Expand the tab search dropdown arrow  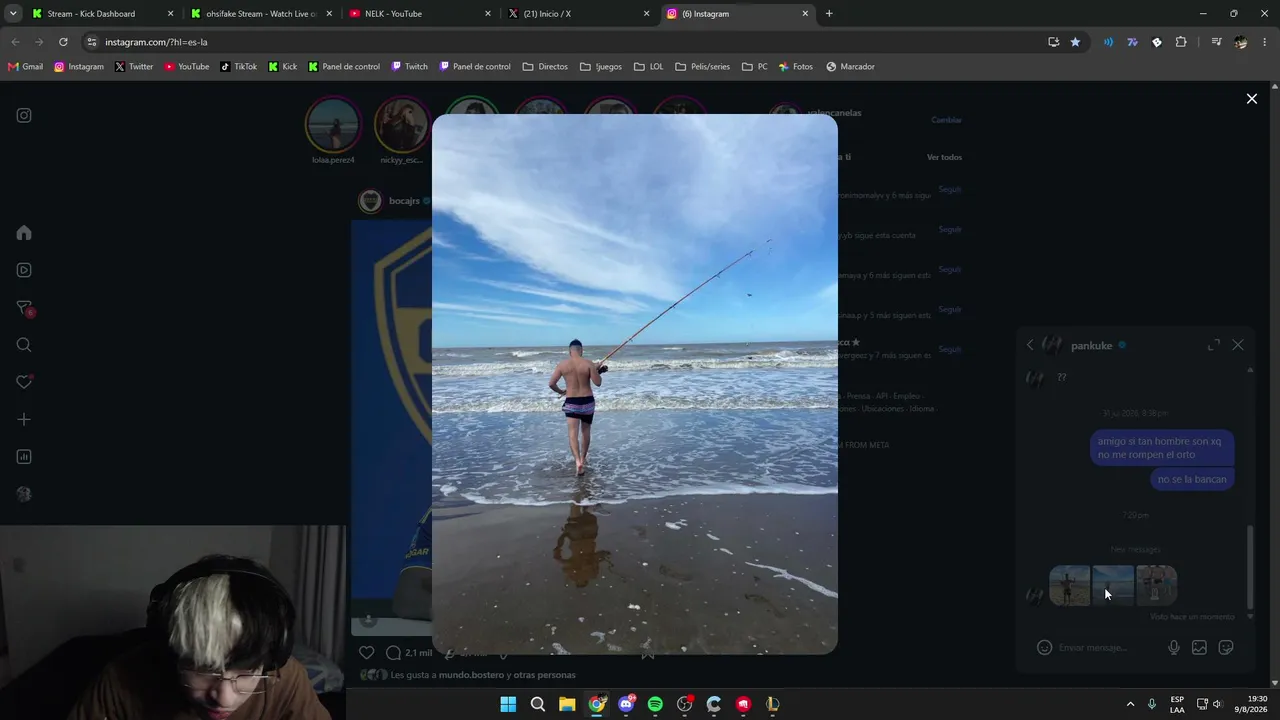click(13, 14)
